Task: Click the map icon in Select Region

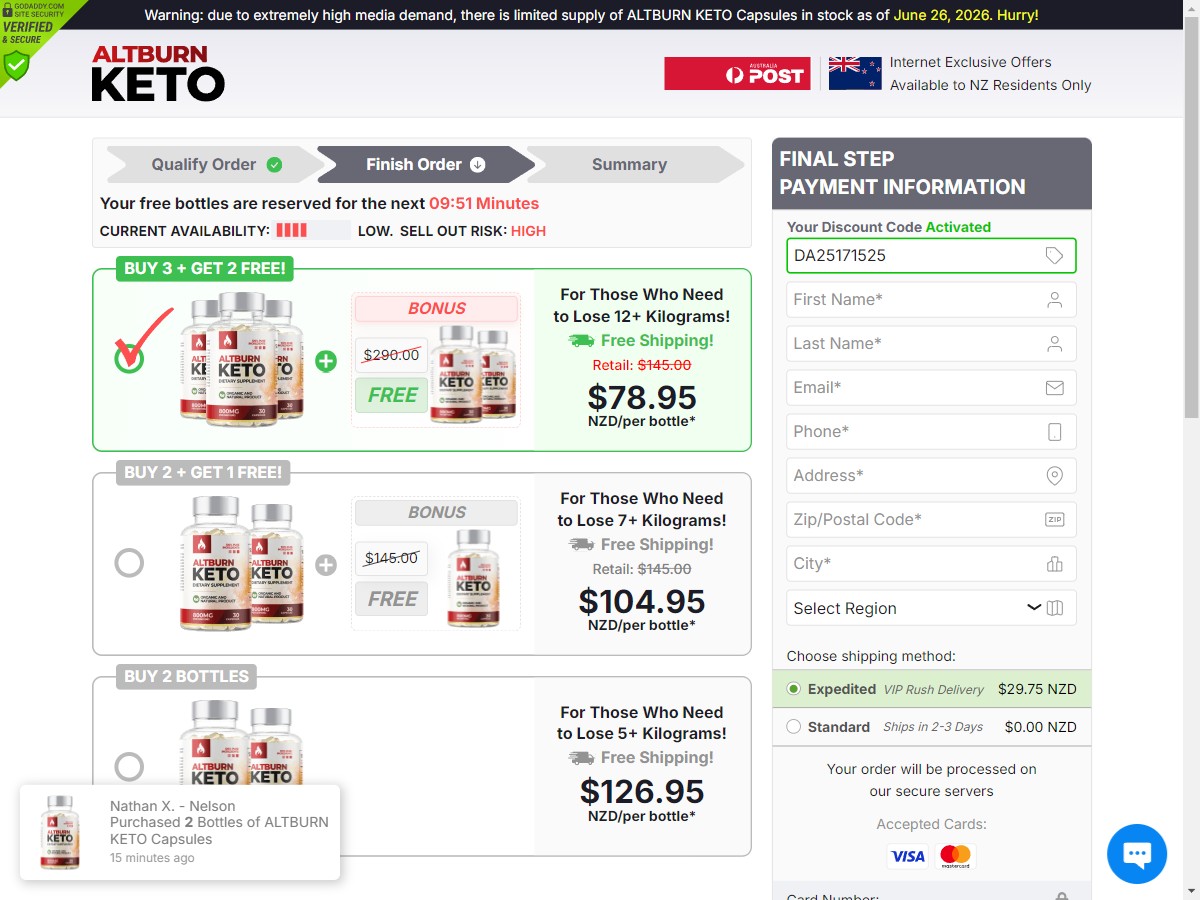Action: point(1055,608)
